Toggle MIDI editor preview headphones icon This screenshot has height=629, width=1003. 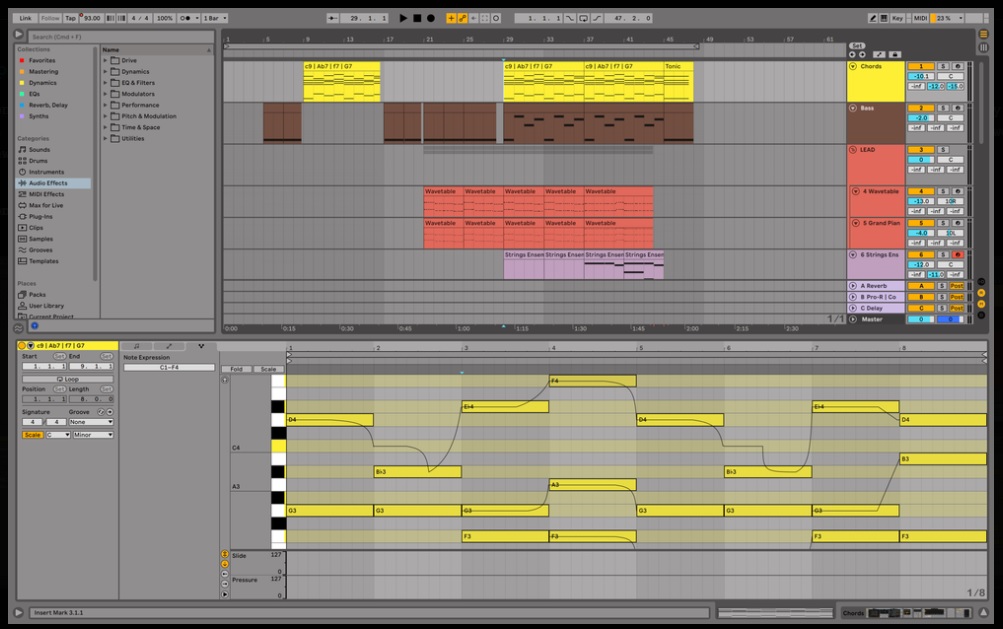click(225, 379)
